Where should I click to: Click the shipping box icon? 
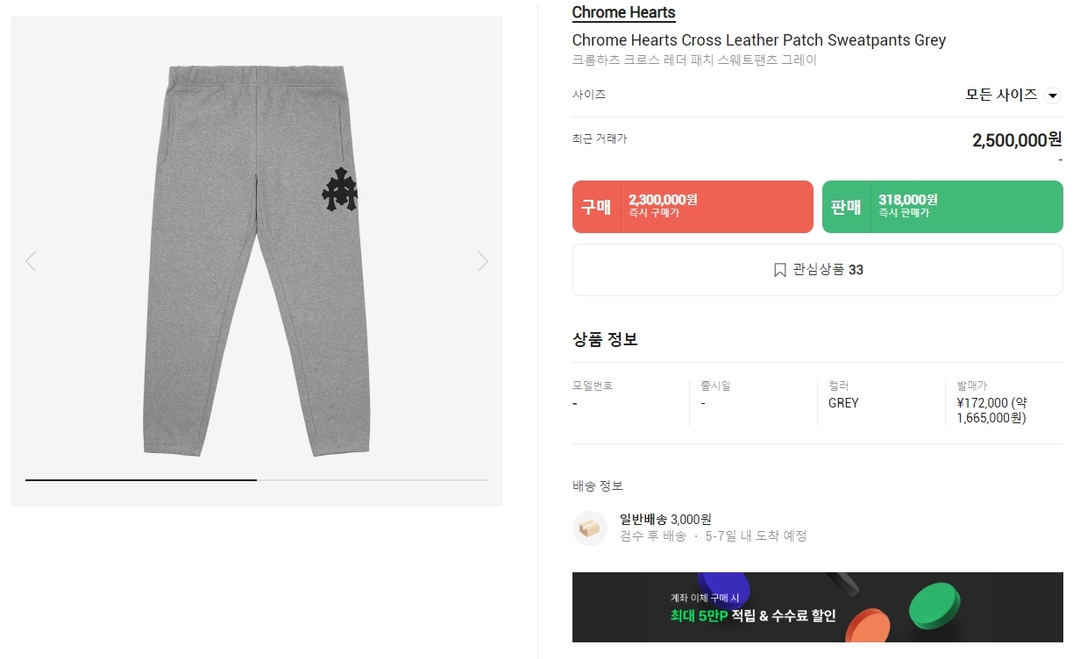[x=590, y=527]
